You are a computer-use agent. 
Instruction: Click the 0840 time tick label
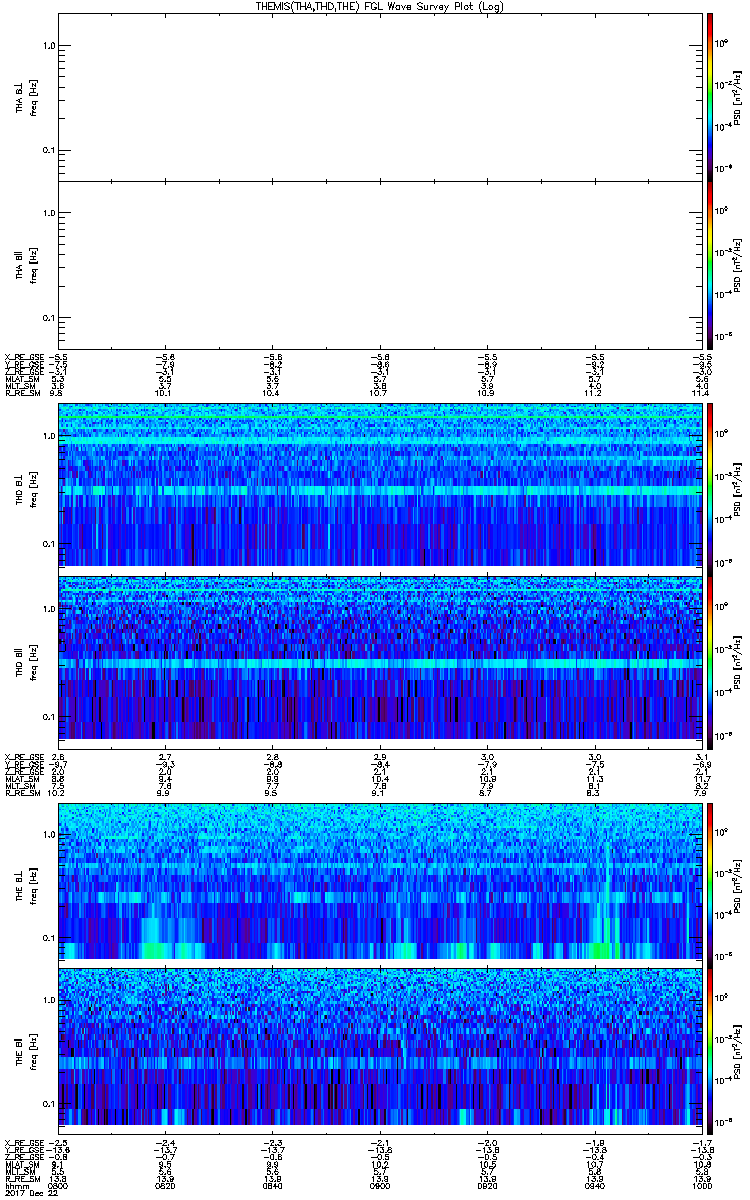click(273, 1185)
